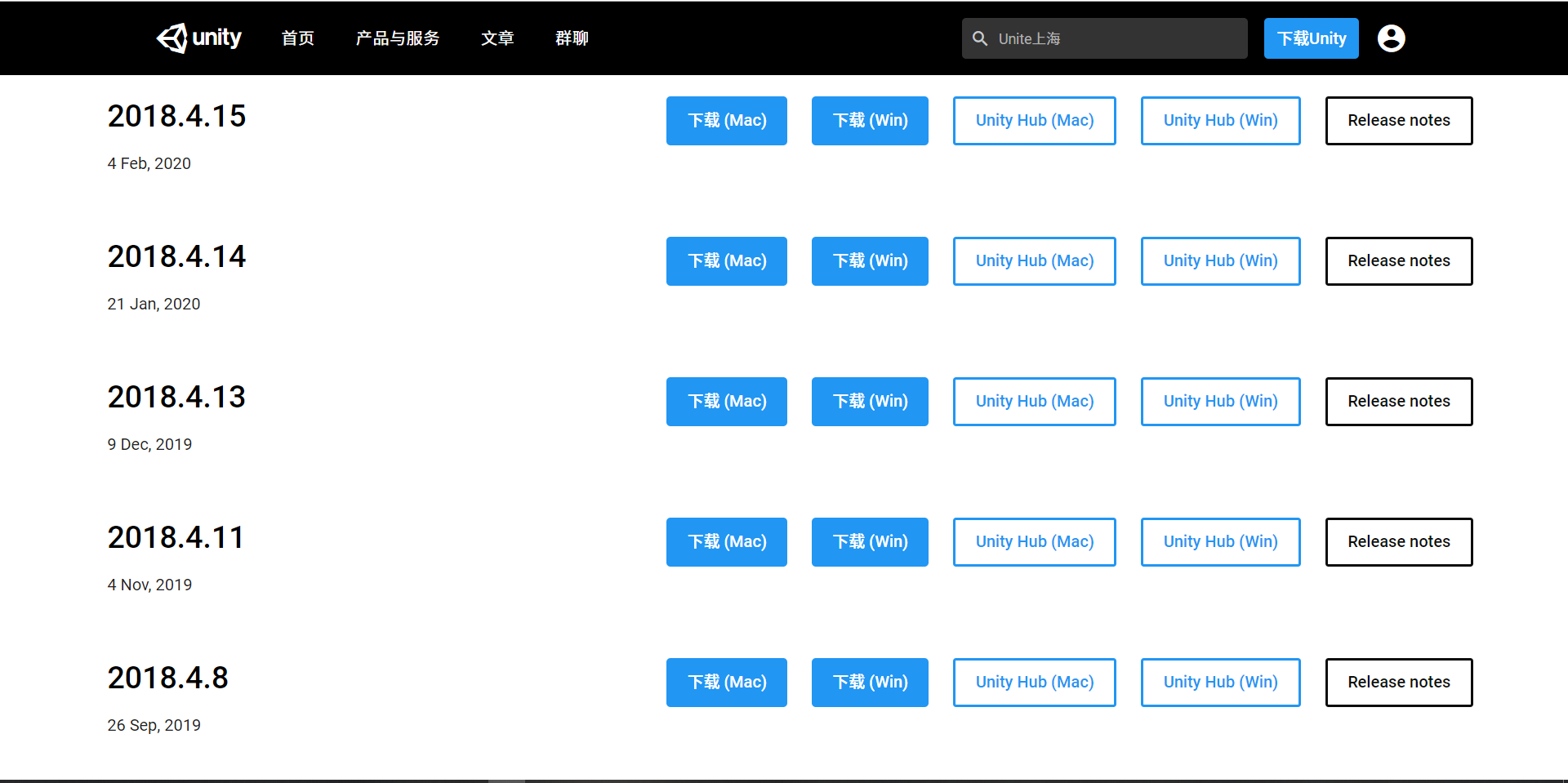
Task: Open Unity Hub (Win) for 2018.4.11
Action: pos(1221,542)
